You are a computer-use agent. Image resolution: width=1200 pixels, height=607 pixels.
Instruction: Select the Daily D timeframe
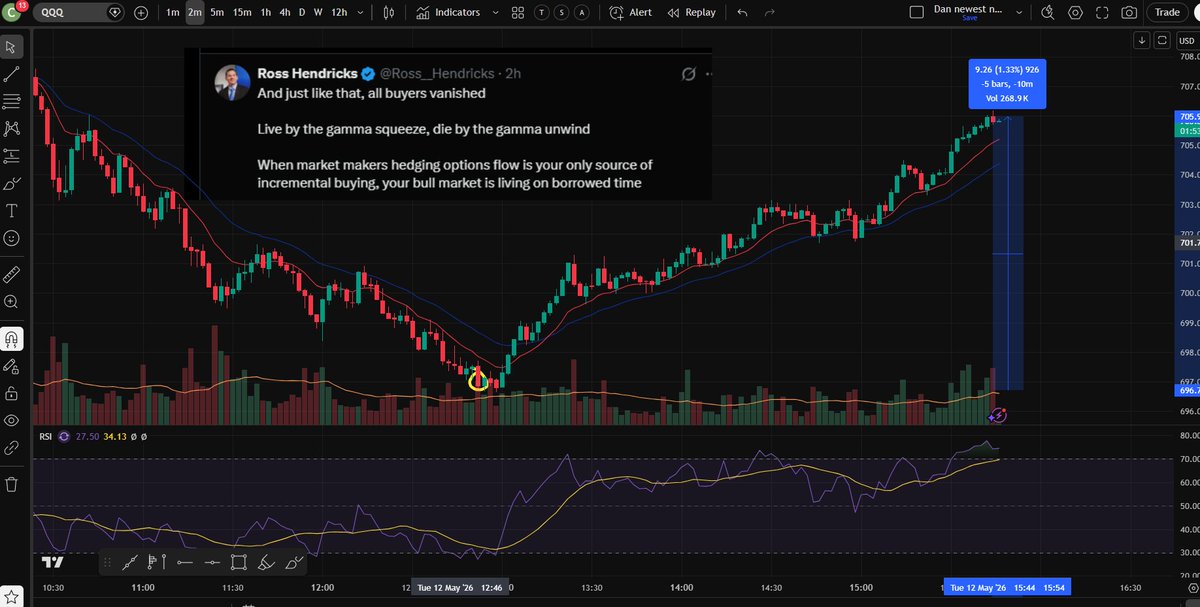coord(302,12)
